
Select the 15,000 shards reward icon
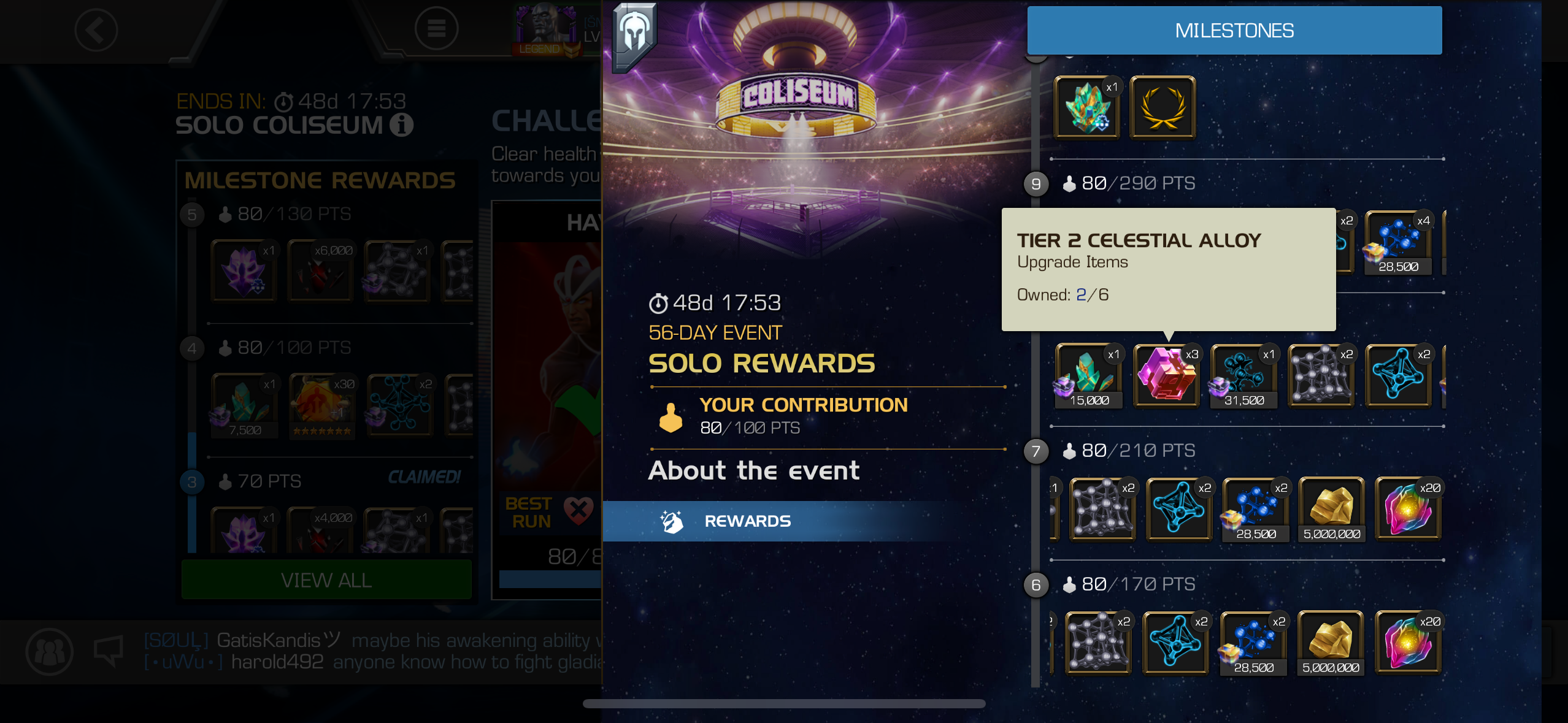click(1089, 375)
